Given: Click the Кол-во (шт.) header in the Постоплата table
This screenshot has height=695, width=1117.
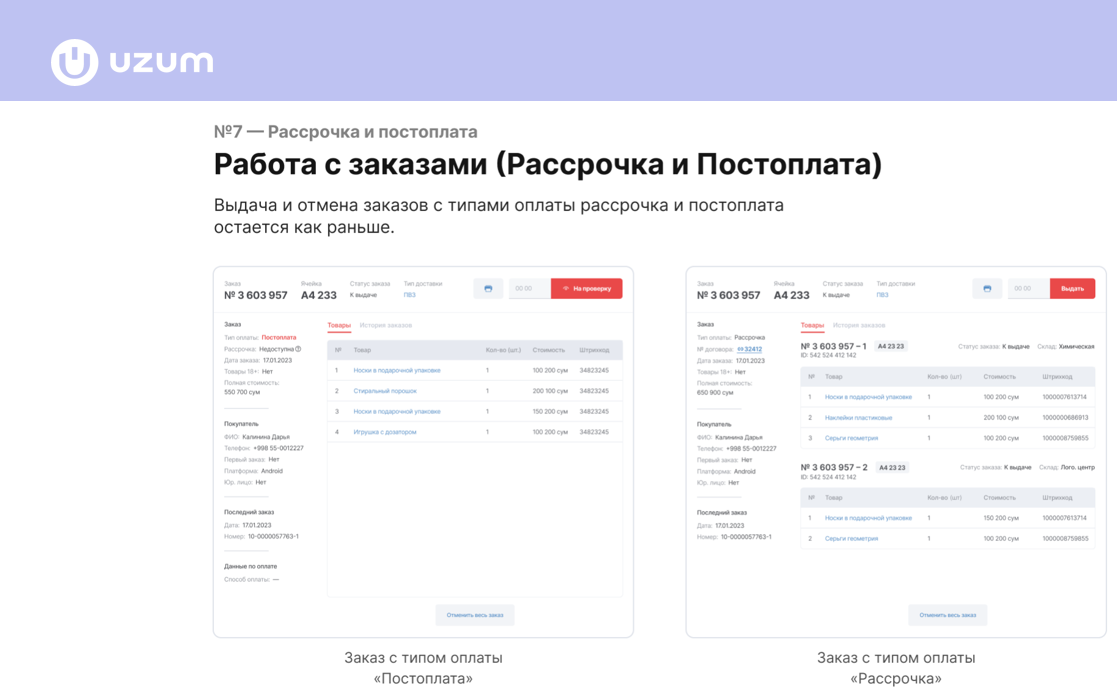Looking at the screenshot, I should tap(504, 350).
